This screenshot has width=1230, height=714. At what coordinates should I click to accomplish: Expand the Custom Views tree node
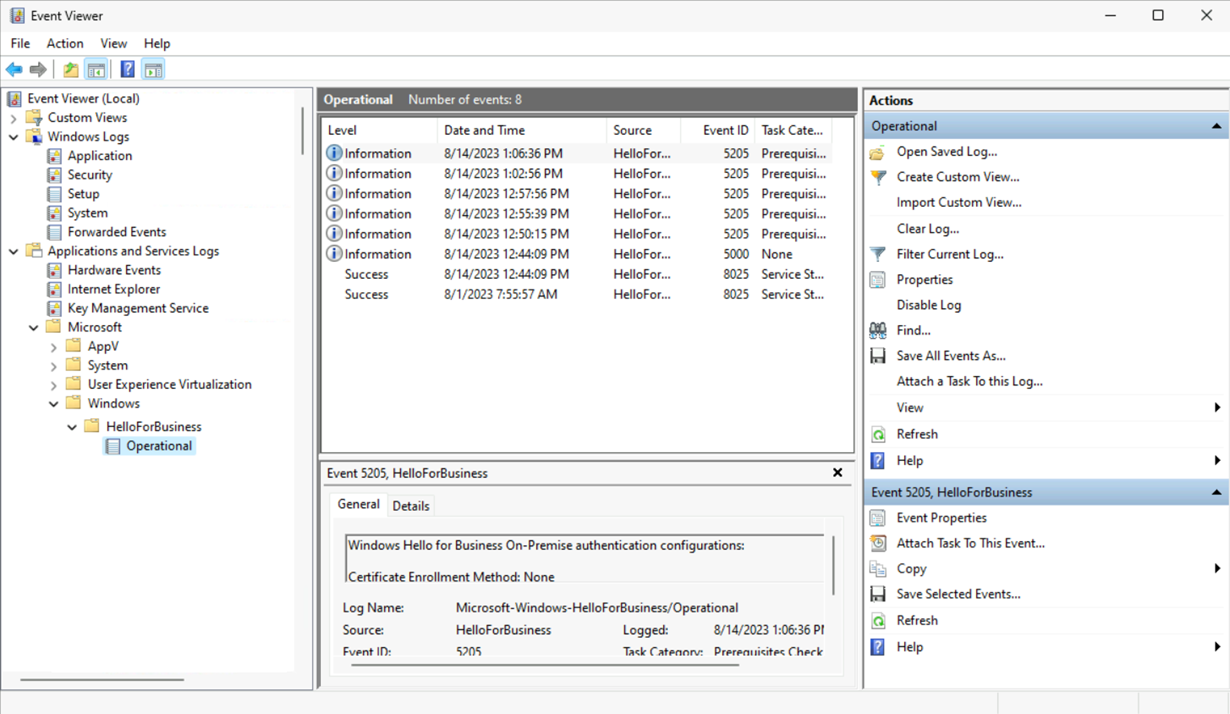14,118
